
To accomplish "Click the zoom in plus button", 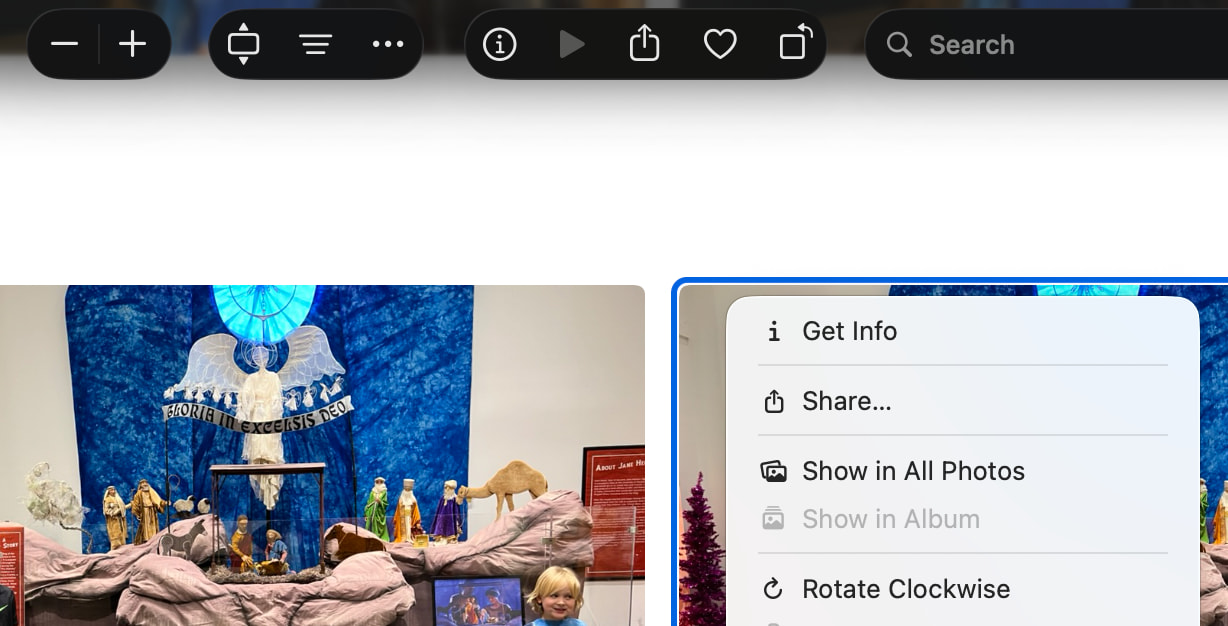I will (x=133, y=45).
